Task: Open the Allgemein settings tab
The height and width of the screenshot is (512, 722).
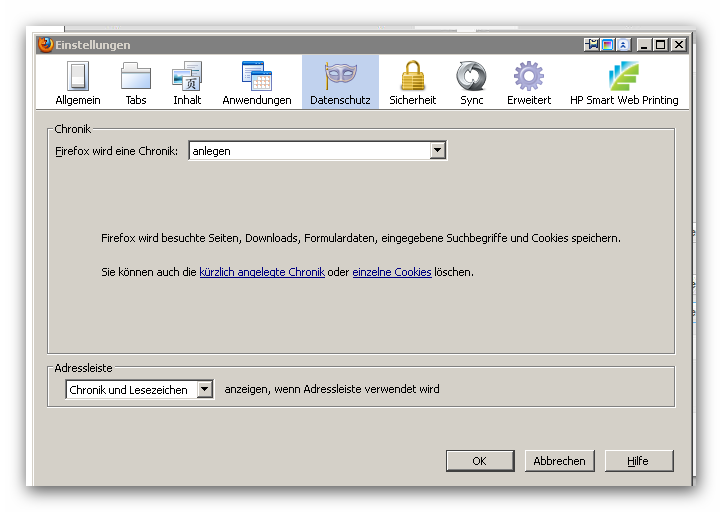Action: (78, 83)
